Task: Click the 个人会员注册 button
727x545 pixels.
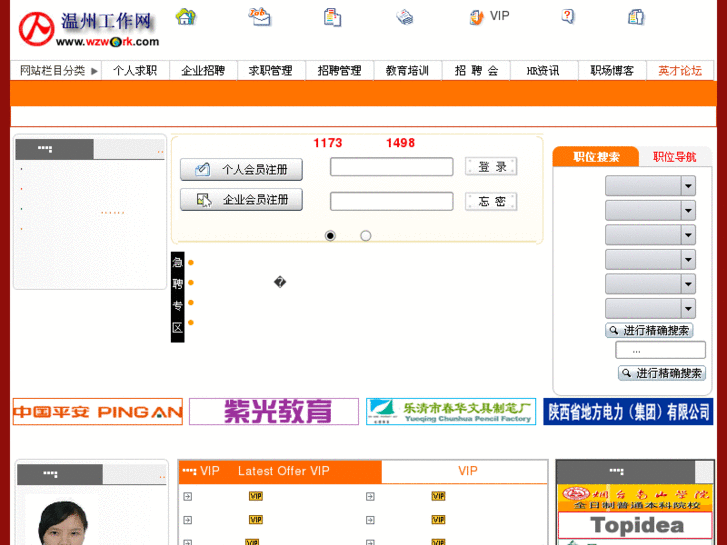Action: coord(242,169)
